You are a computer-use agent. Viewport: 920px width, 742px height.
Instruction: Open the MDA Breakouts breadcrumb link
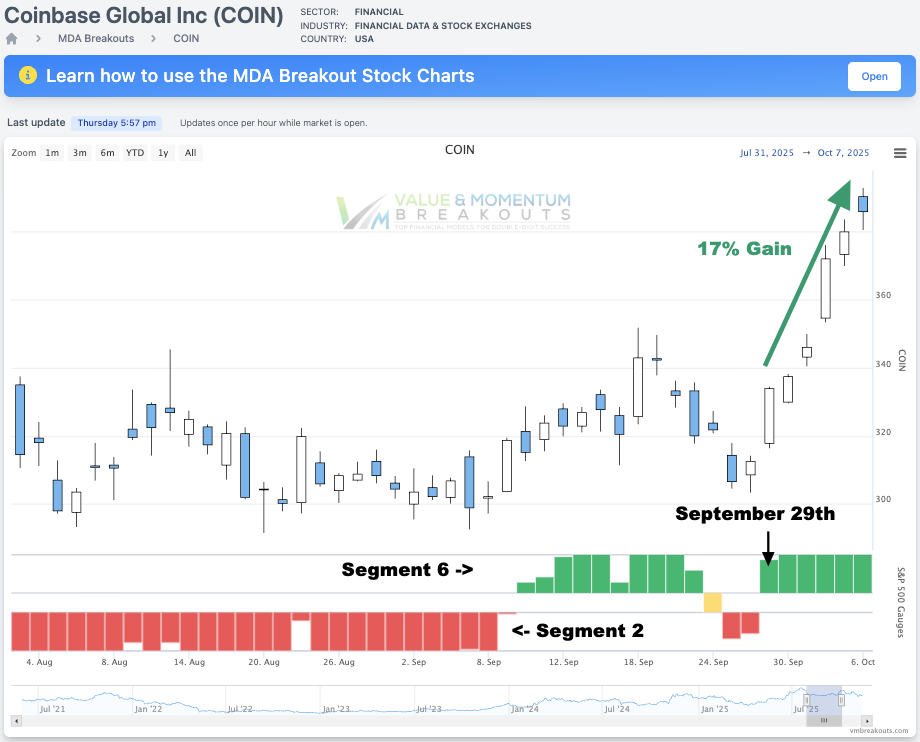click(x=96, y=38)
